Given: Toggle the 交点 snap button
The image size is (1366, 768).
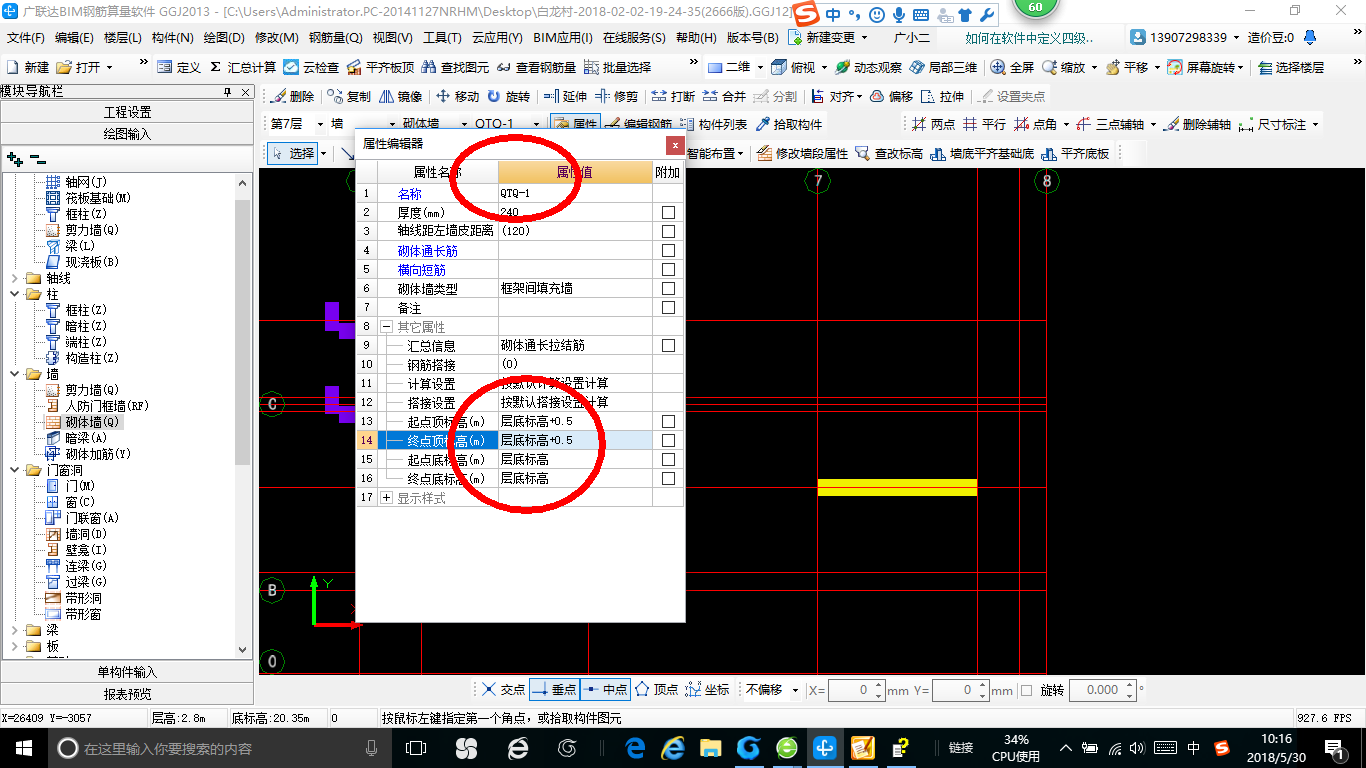Looking at the screenshot, I should coord(503,690).
